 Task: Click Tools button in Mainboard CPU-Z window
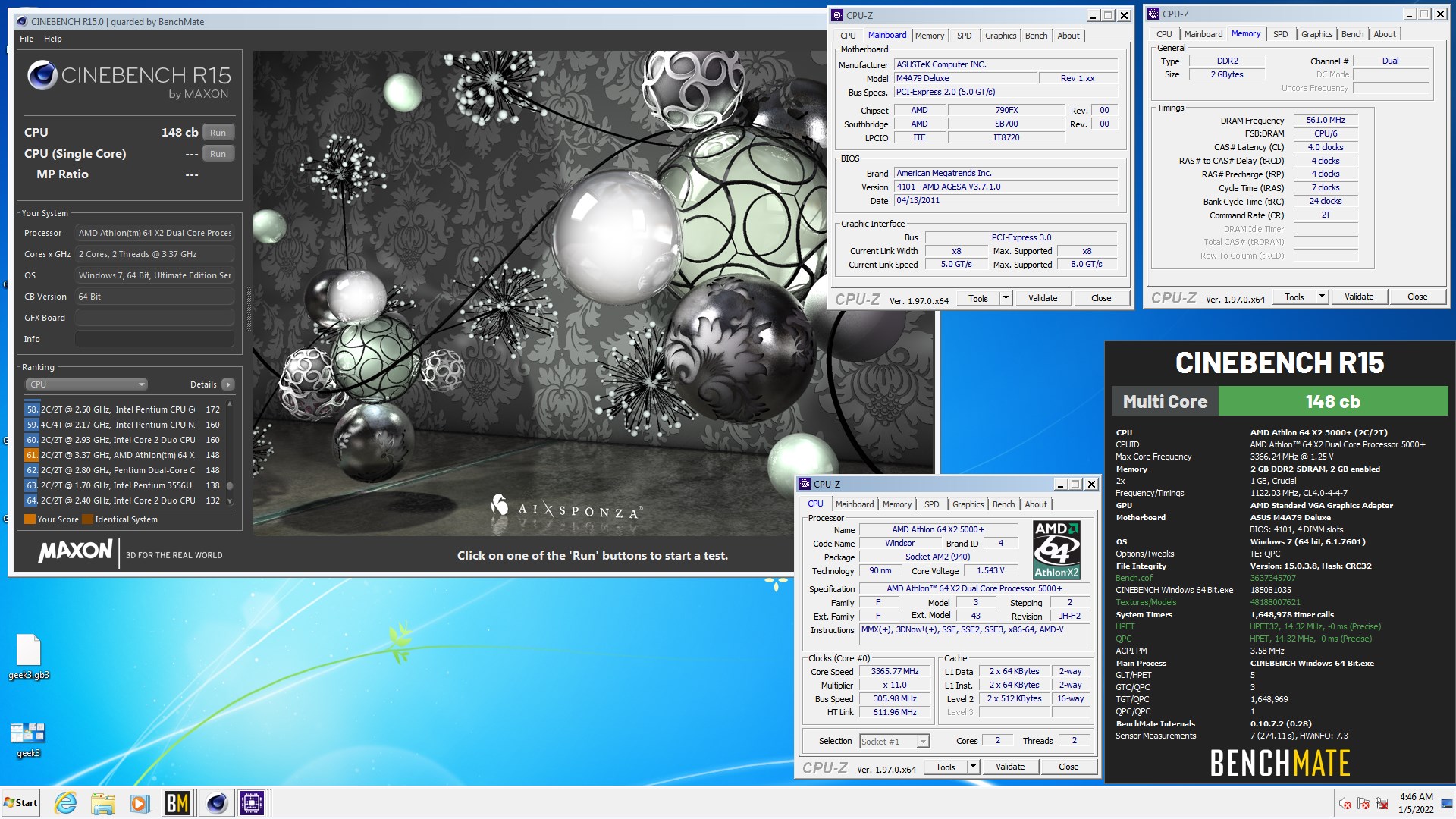pyautogui.click(x=978, y=298)
